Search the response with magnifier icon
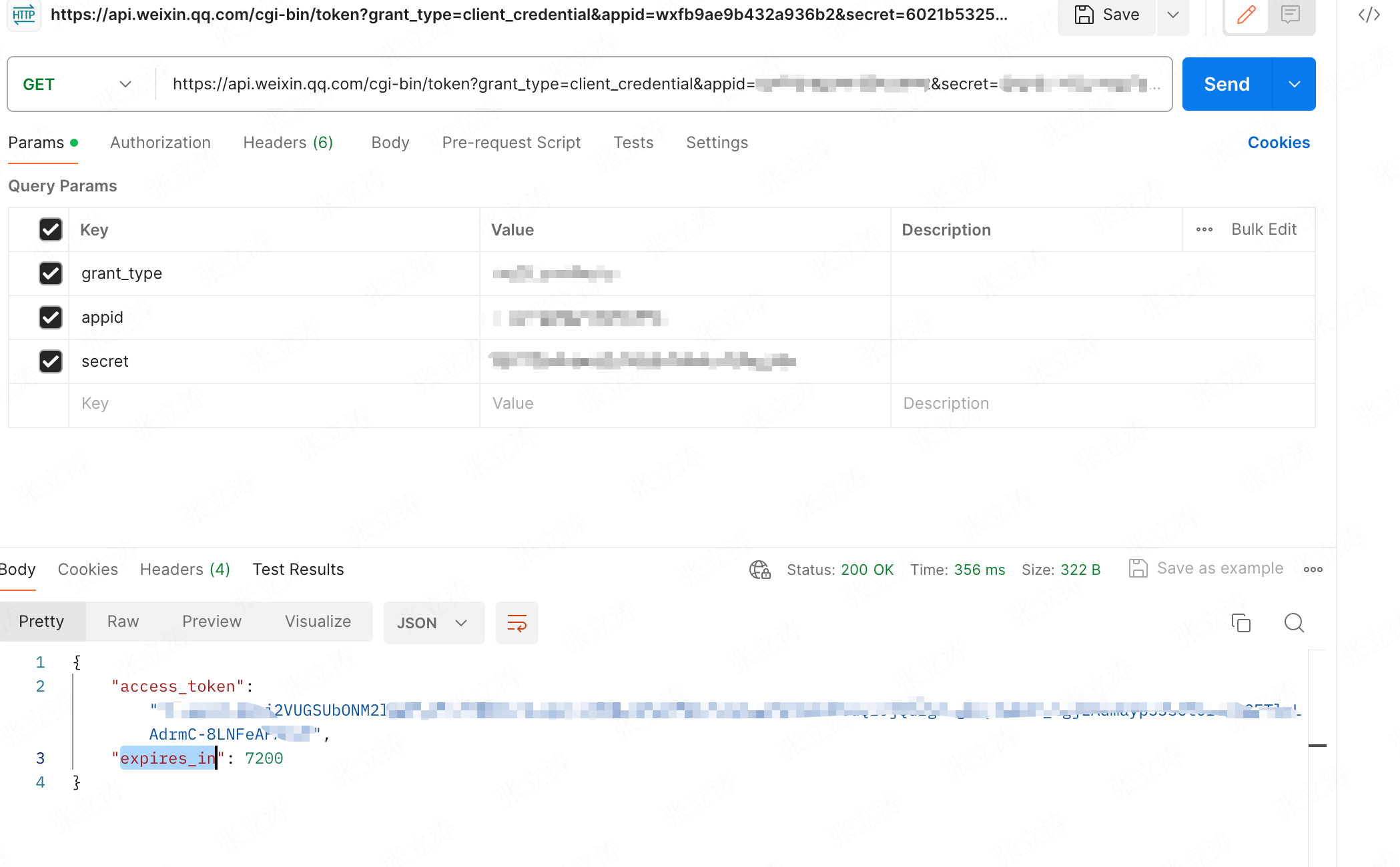Image resolution: width=1400 pixels, height=867 pixels. point(1294,622)
